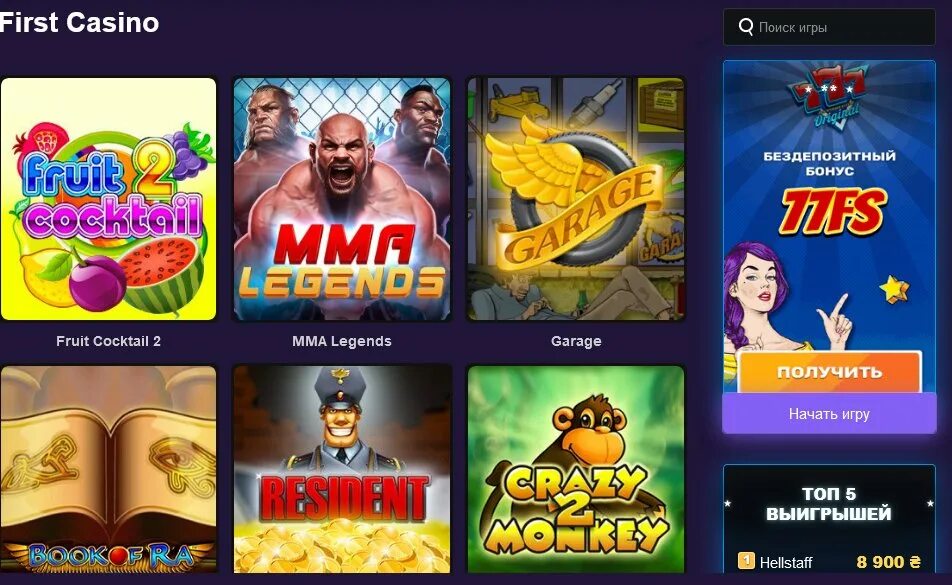Open the Garage game thumbnail
Screen dimensions: 952x585
click(576, 198)
